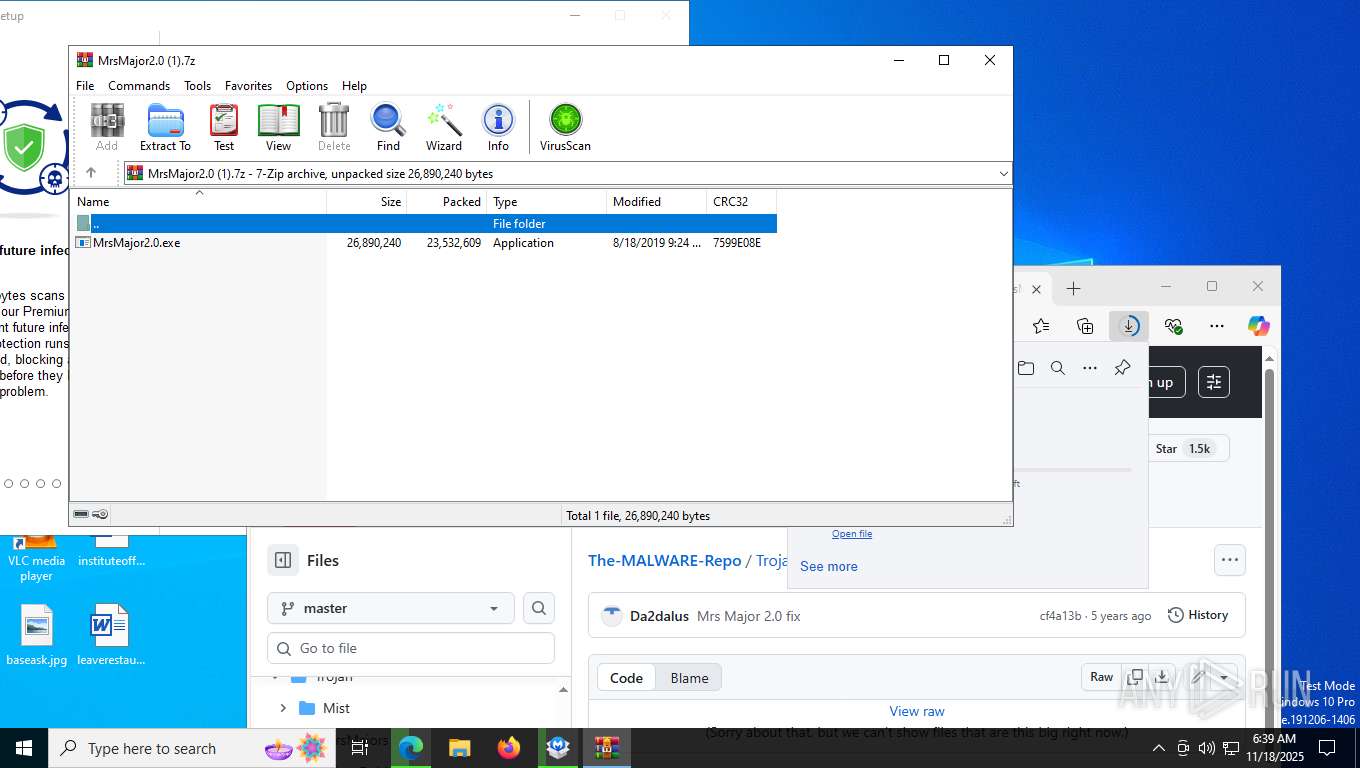This screenshot has height=768, width=1360.
Task: Open the Da2dalus author link
Action: [659, 616]
